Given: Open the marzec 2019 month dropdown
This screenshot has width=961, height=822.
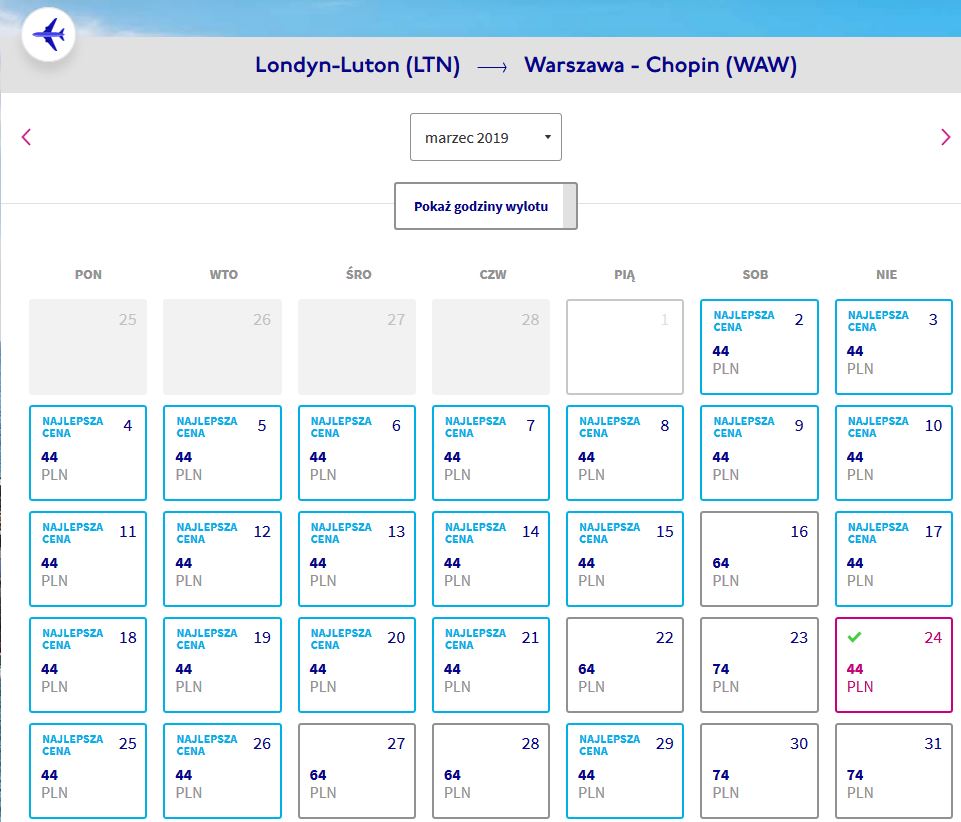Looking at the screenshot, I should (x=485, y=137).
